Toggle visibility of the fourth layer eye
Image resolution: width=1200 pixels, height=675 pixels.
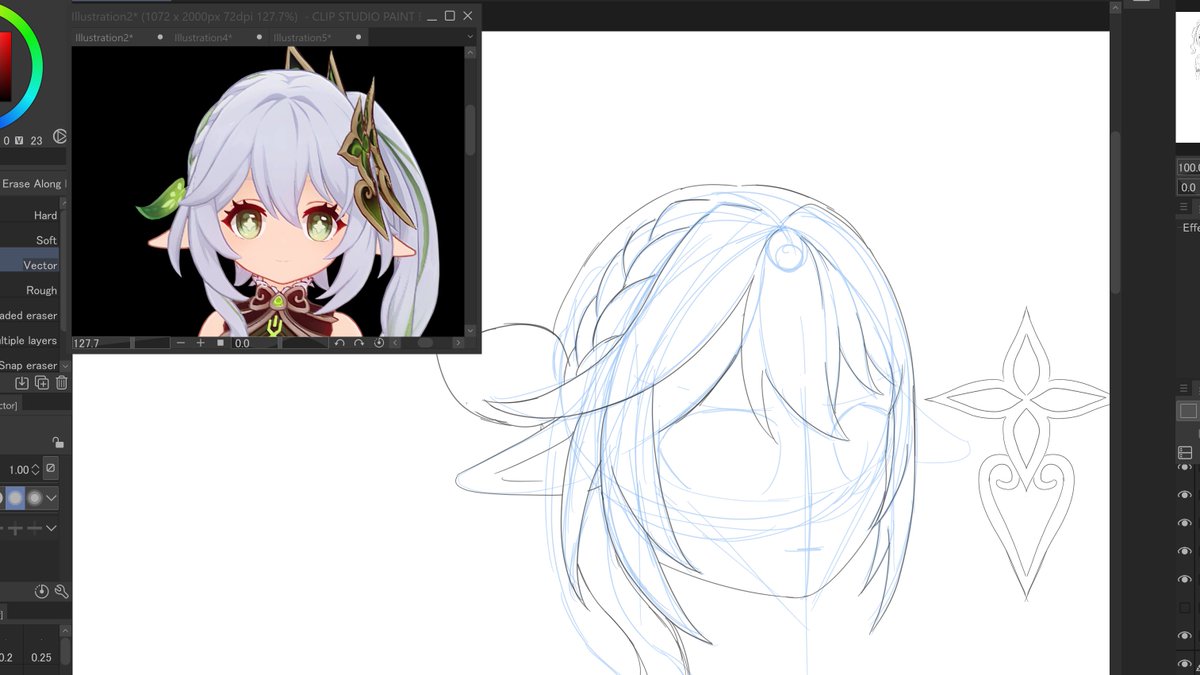pos(1185,551)
